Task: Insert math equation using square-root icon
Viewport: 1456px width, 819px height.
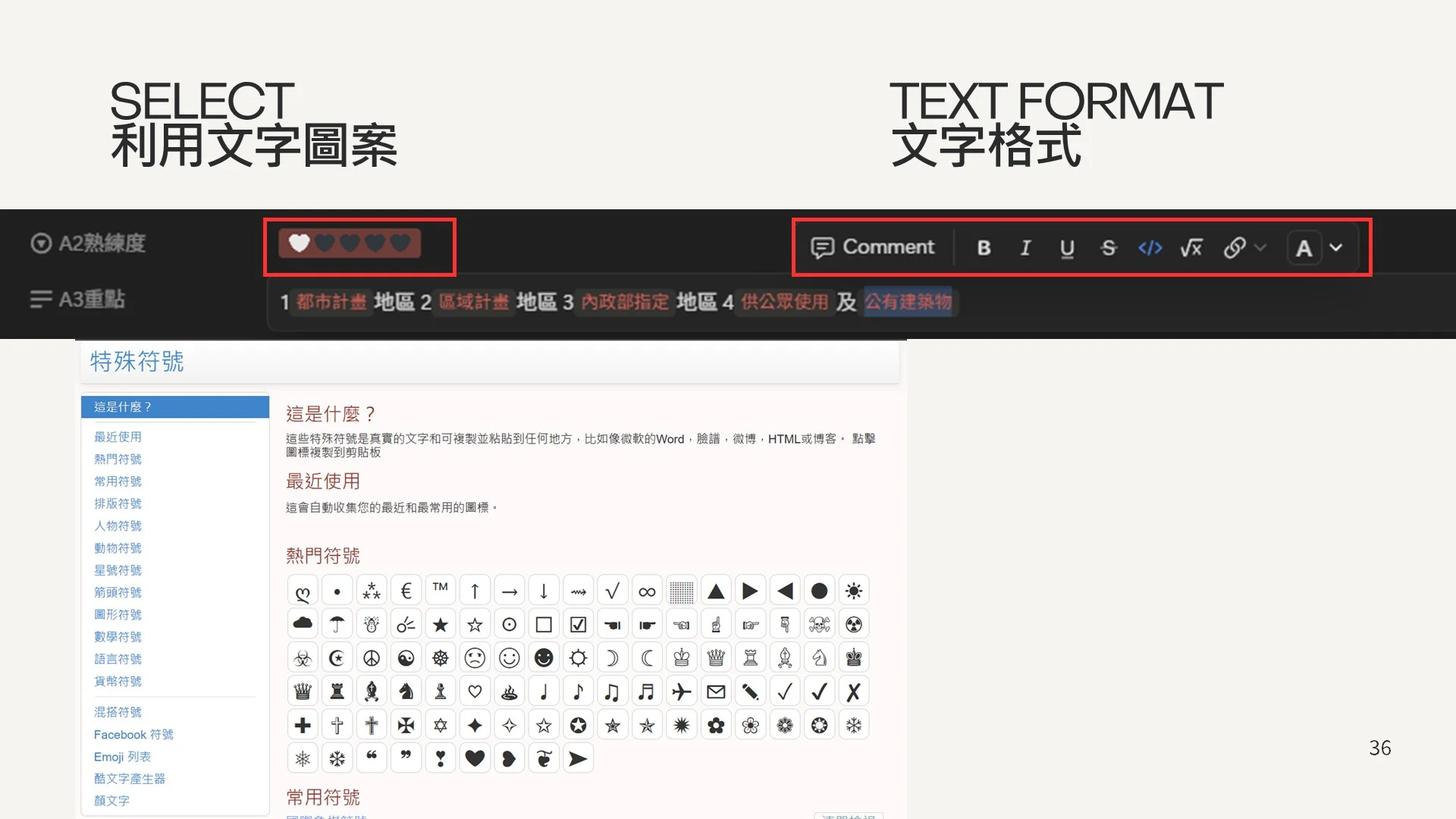Action: 1191,248
